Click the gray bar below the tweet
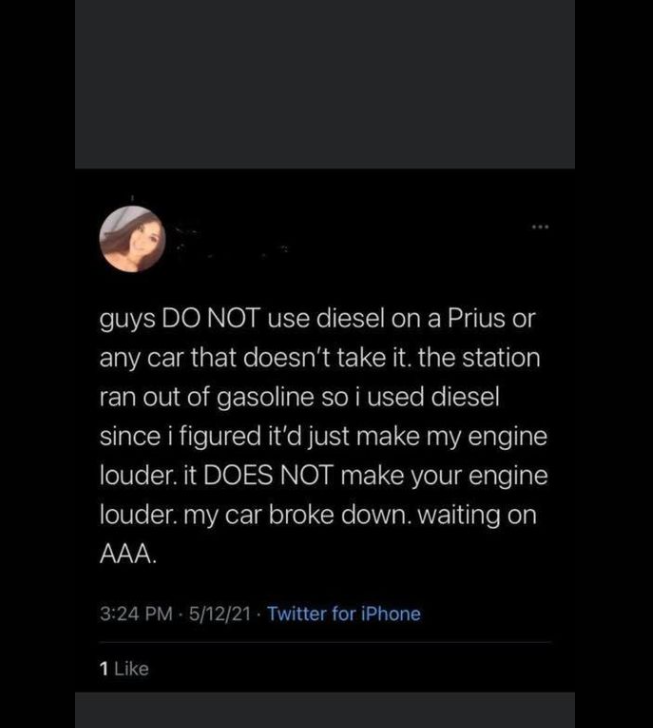This screenshot has width=653, height=728. pos(325,709)
